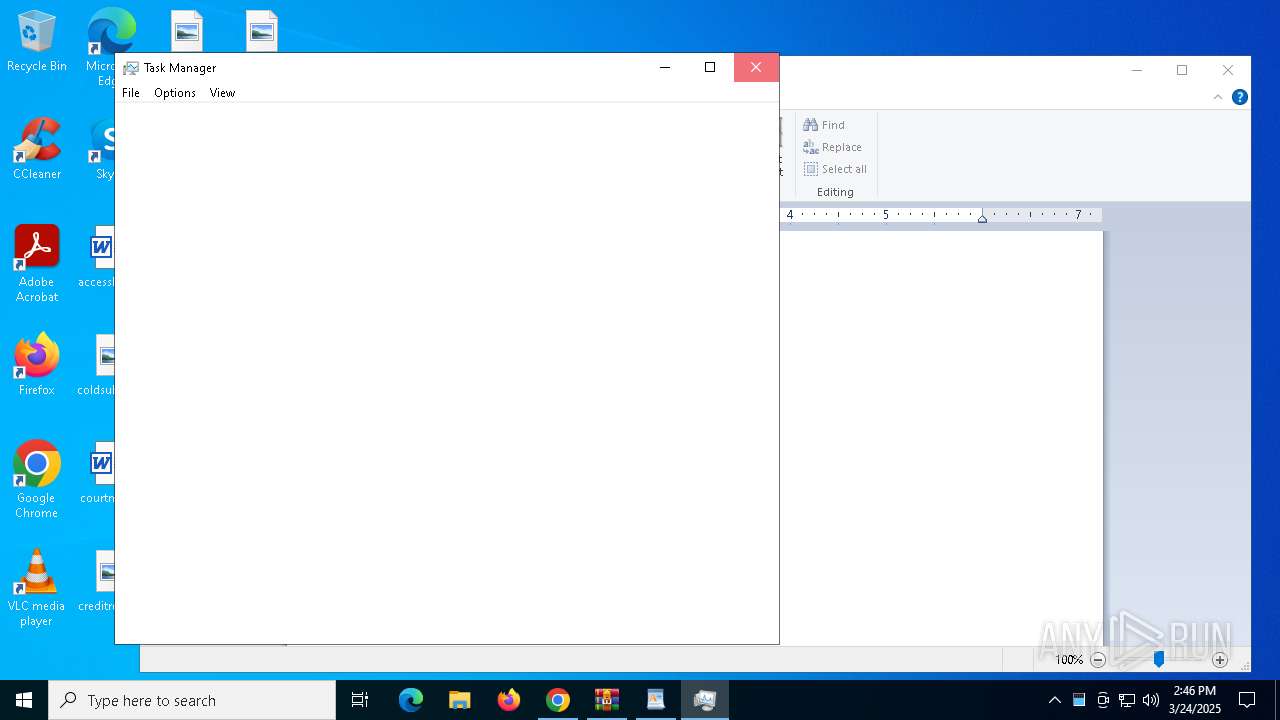Click zoom in plus button in WordPad
1280x720 pixels.
[1220, 660]
